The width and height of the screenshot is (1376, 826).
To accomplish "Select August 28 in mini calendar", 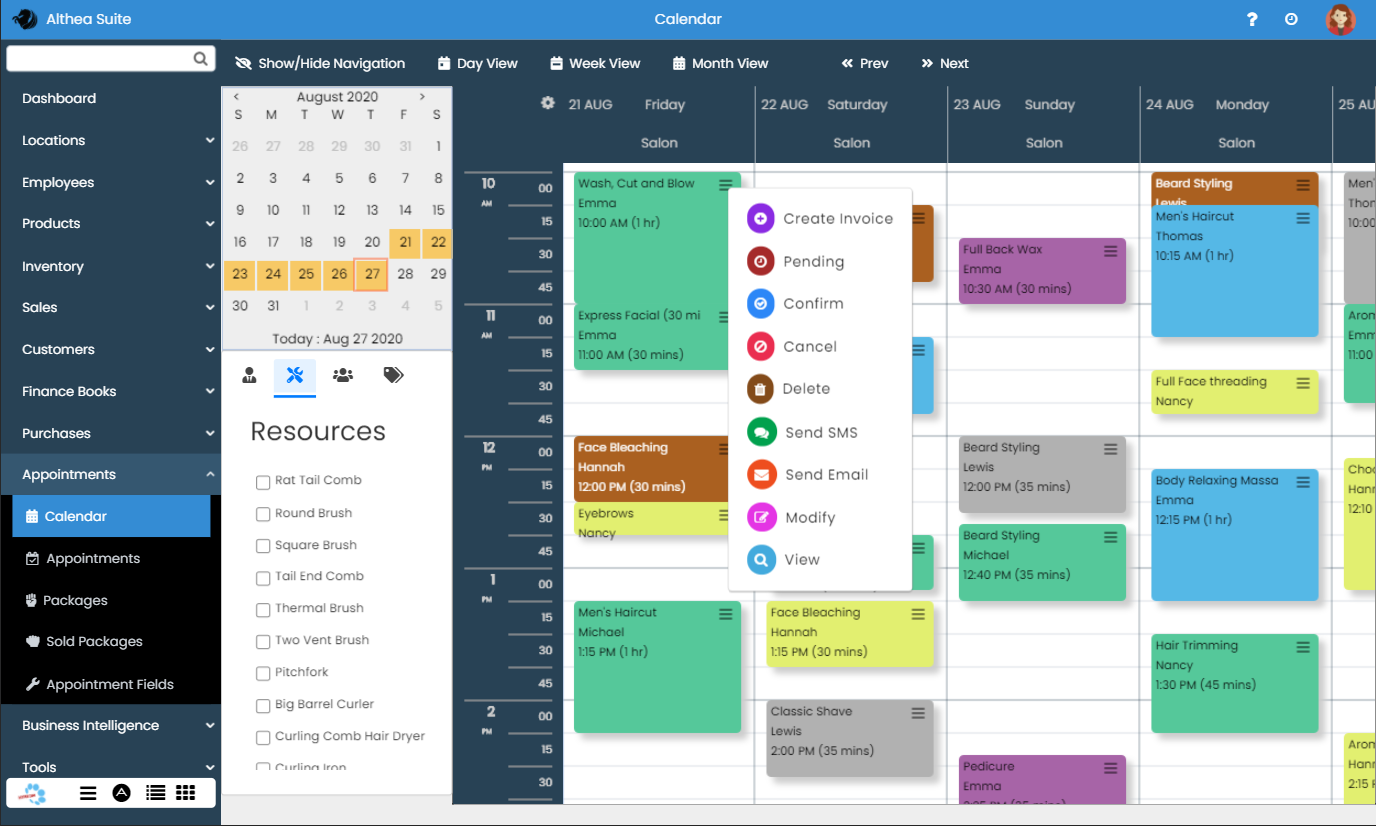I will (x=405, y=273).
